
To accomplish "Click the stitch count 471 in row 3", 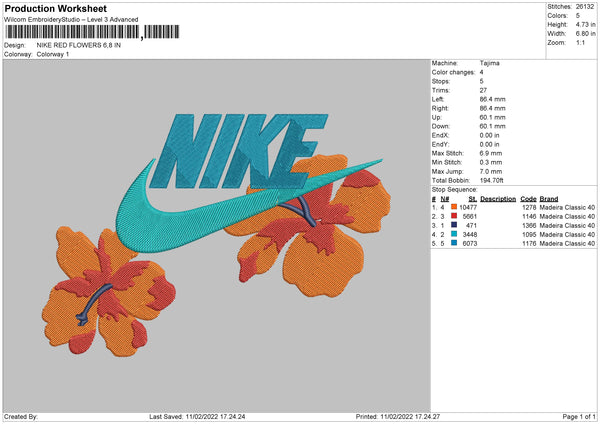I will [x=471, y=225].
